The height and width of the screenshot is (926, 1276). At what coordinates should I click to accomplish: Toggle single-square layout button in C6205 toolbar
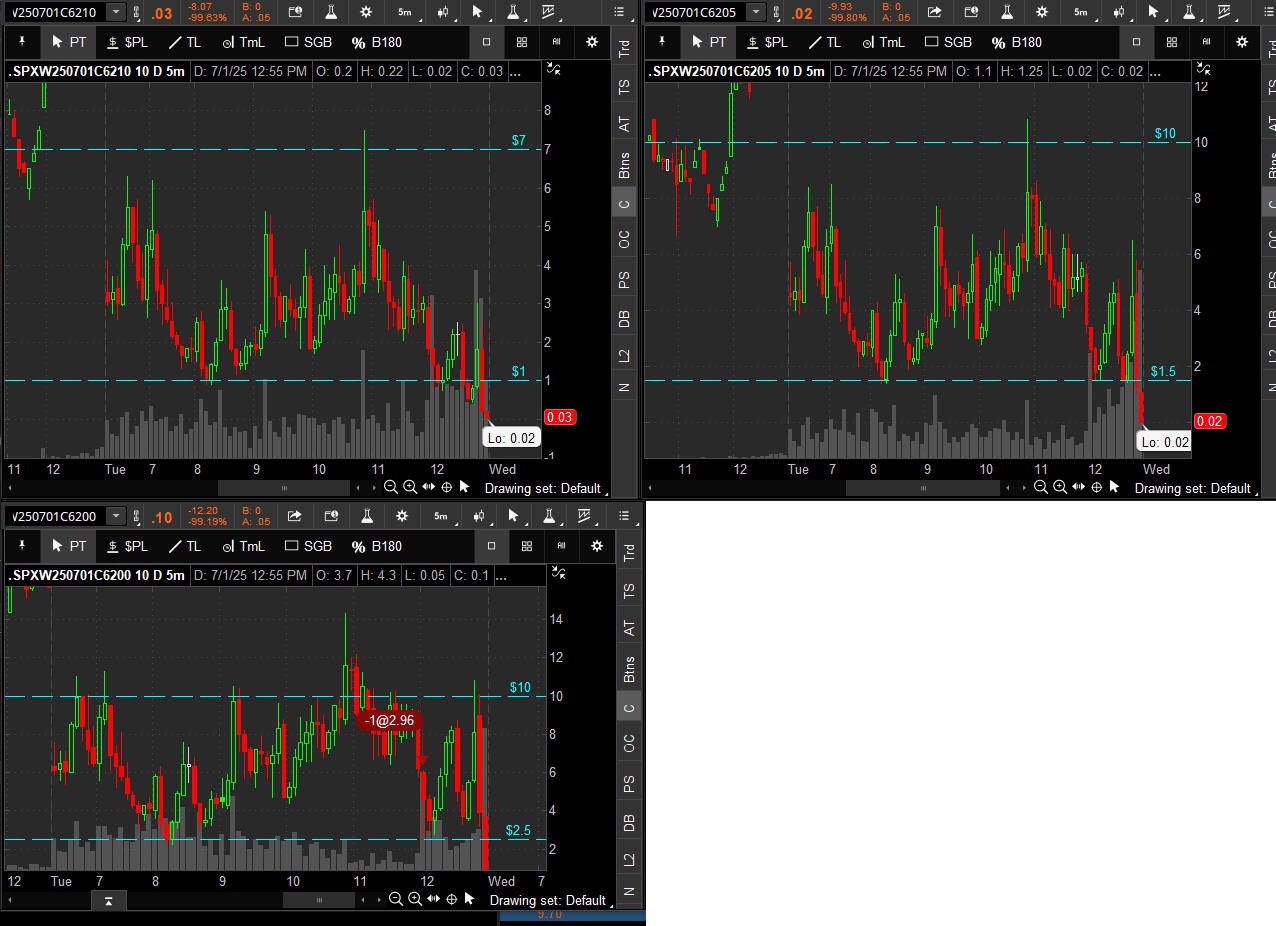coord(1136,42)
